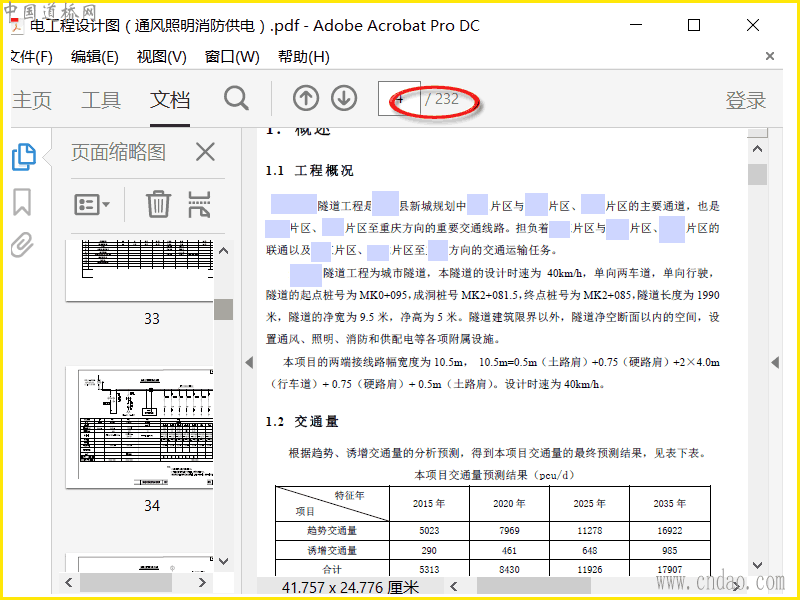Select page 34 thumbnail

point(139,428)
